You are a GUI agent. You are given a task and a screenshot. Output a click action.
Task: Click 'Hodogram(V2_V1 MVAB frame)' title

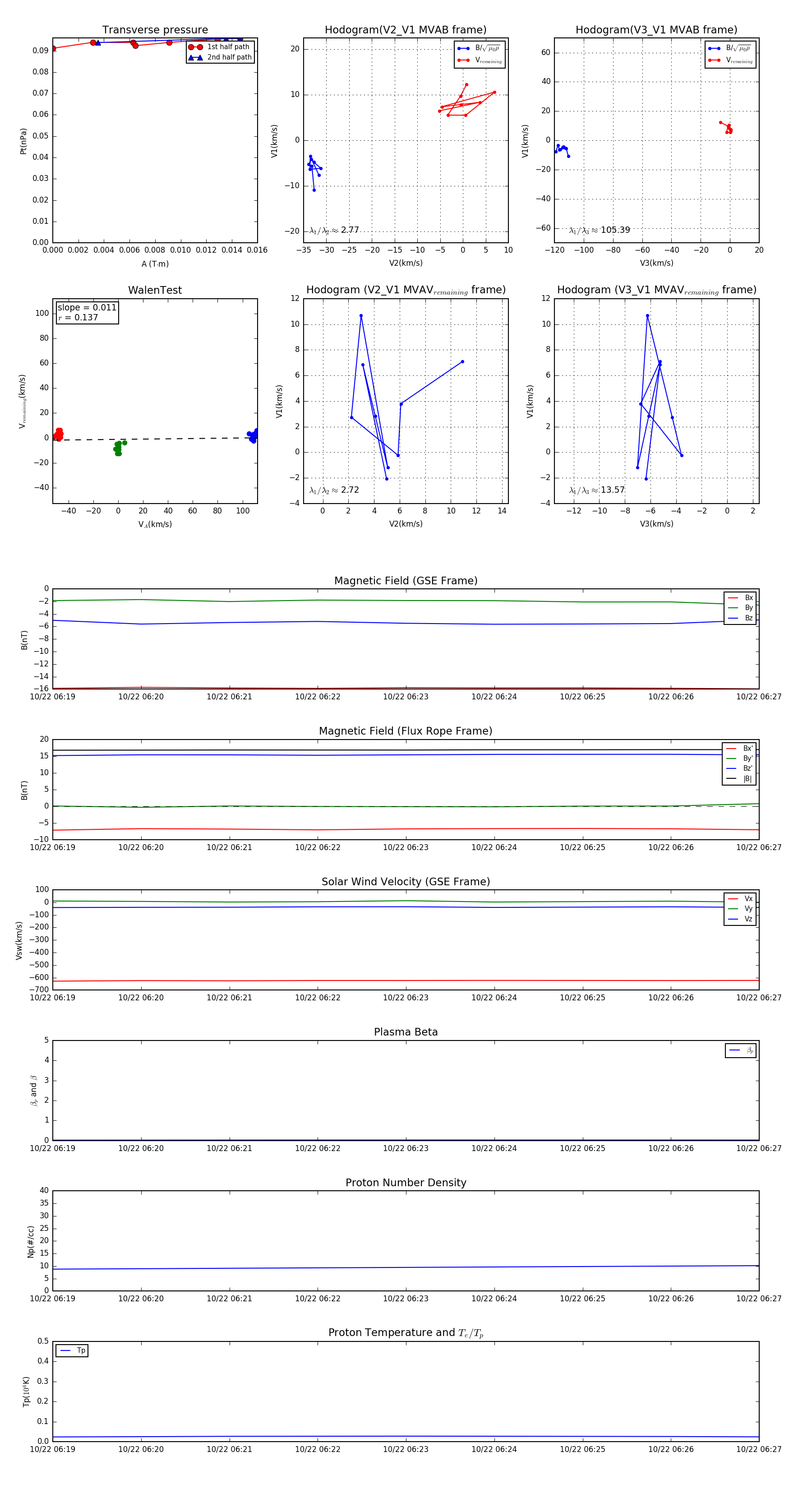pyautogui.click(x=405, y=30)
